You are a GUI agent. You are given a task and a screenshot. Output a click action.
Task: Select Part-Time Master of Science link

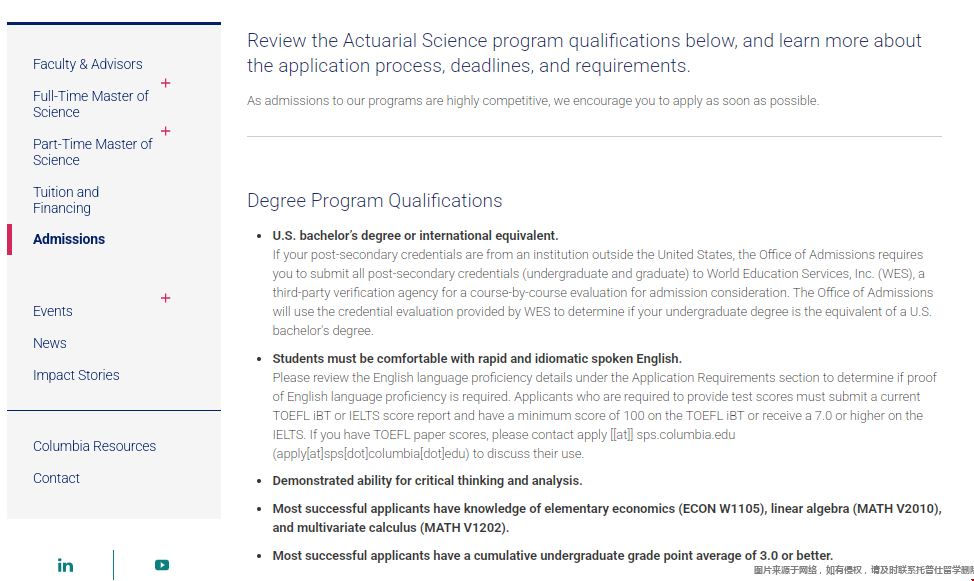pos(92,152)
